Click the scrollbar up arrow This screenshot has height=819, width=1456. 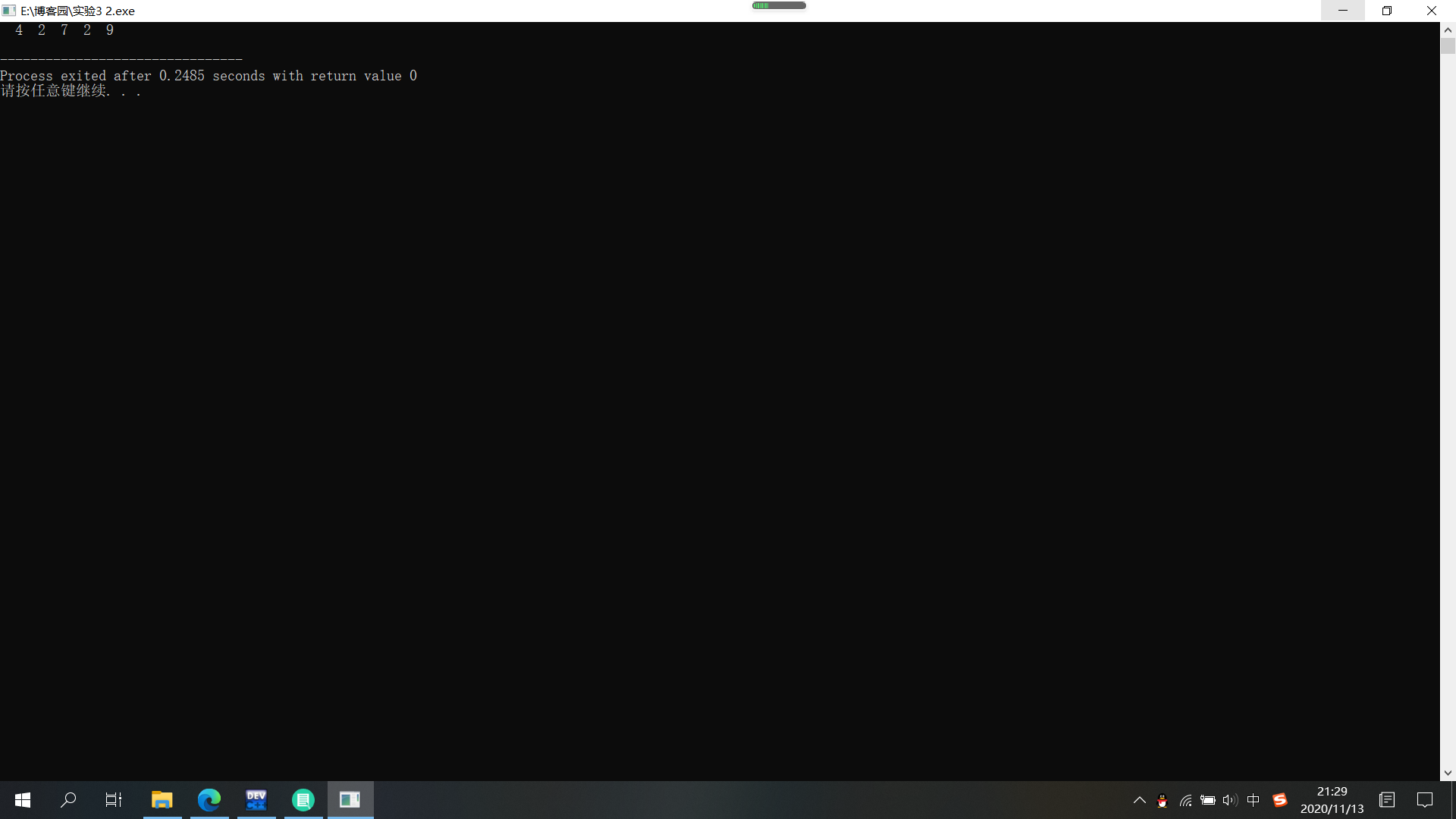pos(1448,30)
